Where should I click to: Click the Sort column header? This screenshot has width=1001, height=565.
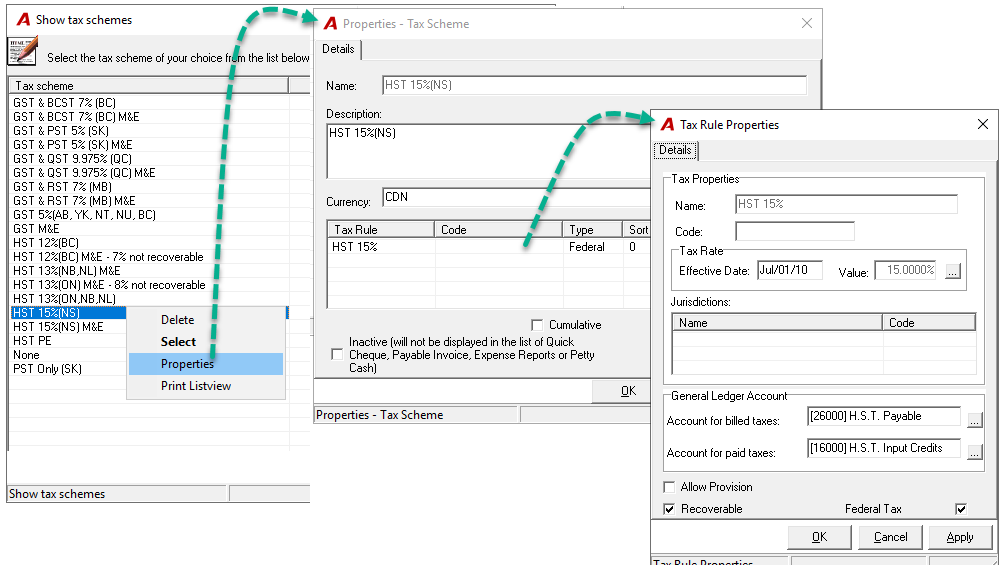pos(636,229)
